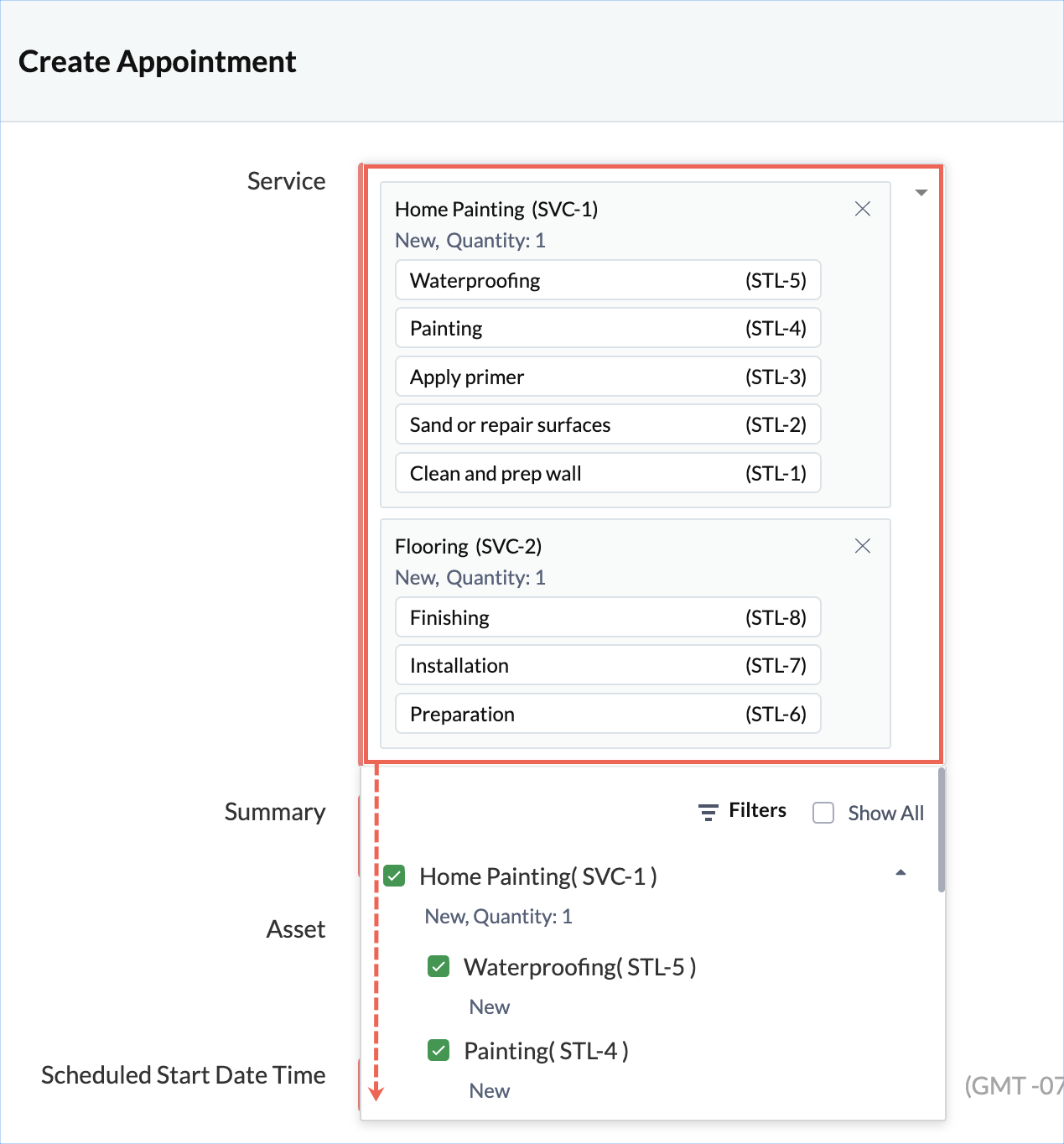Click the Apply primer (STL-3) line
The width and height of the screenshot is (1064, 1144).
(x=607, y=377)
